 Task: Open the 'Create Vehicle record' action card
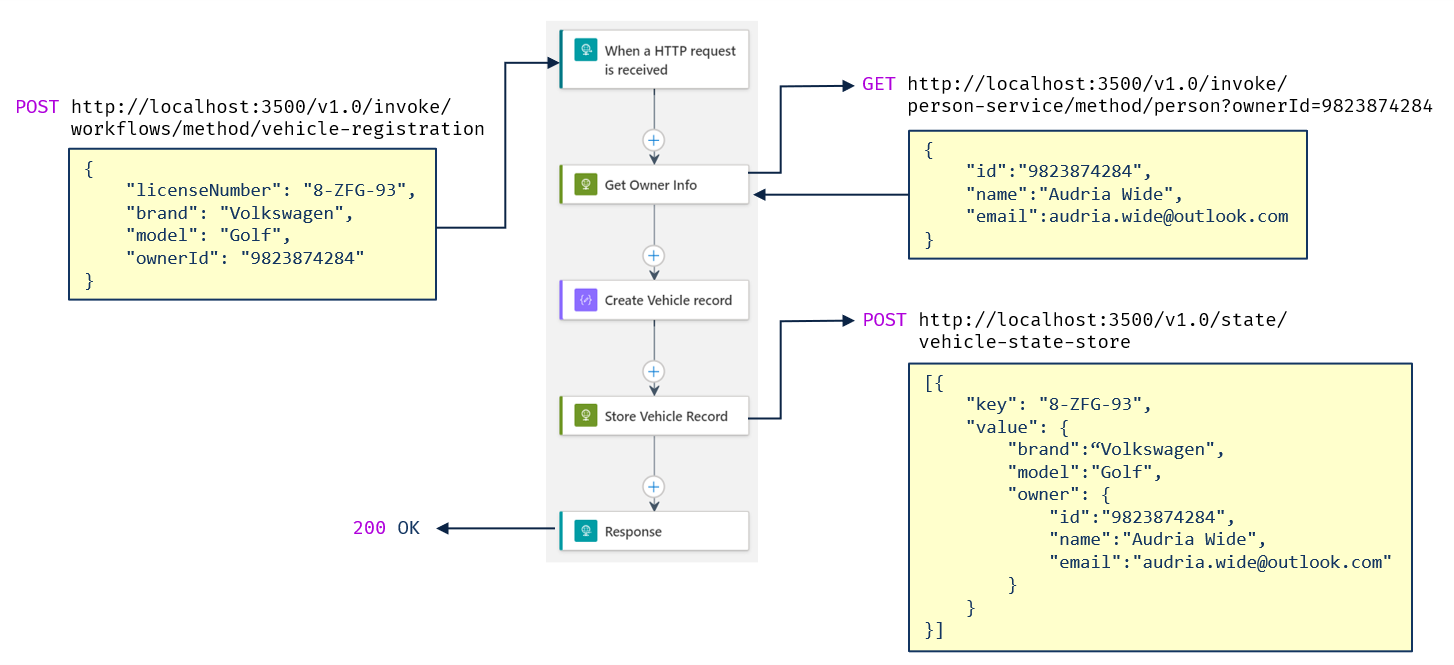[654, 300]
